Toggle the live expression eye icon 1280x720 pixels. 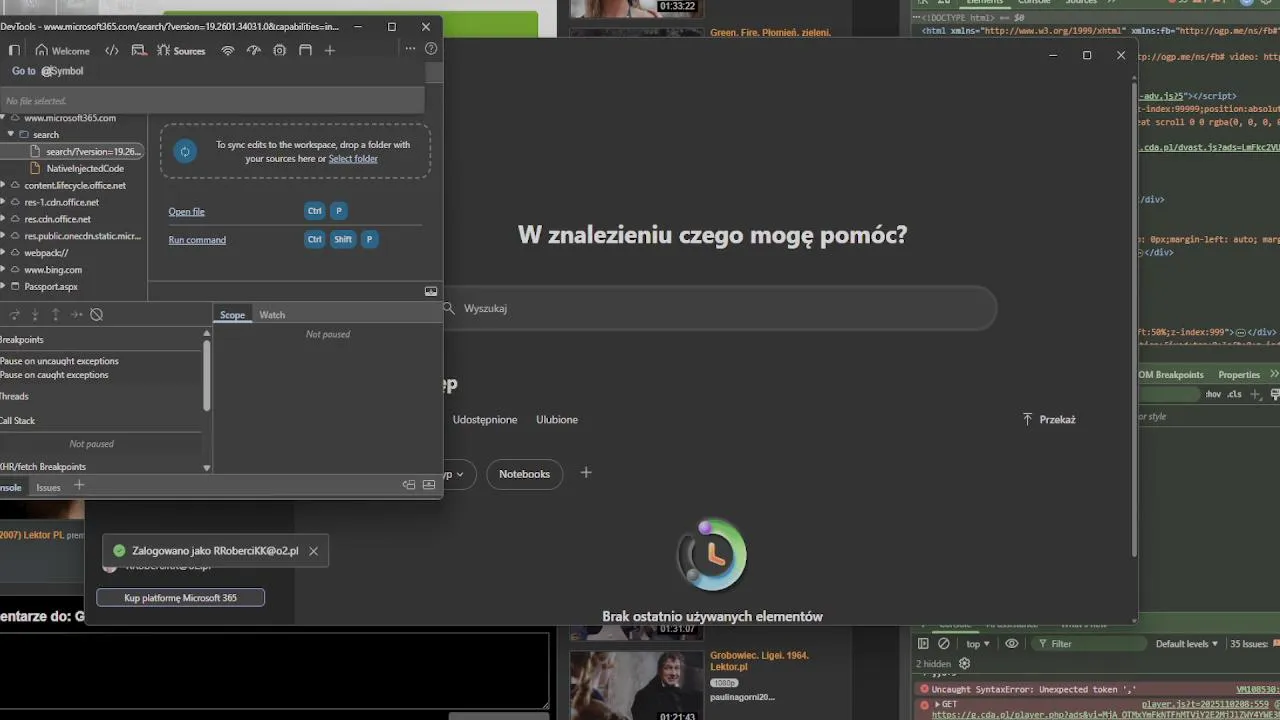tap(1011, 644)
